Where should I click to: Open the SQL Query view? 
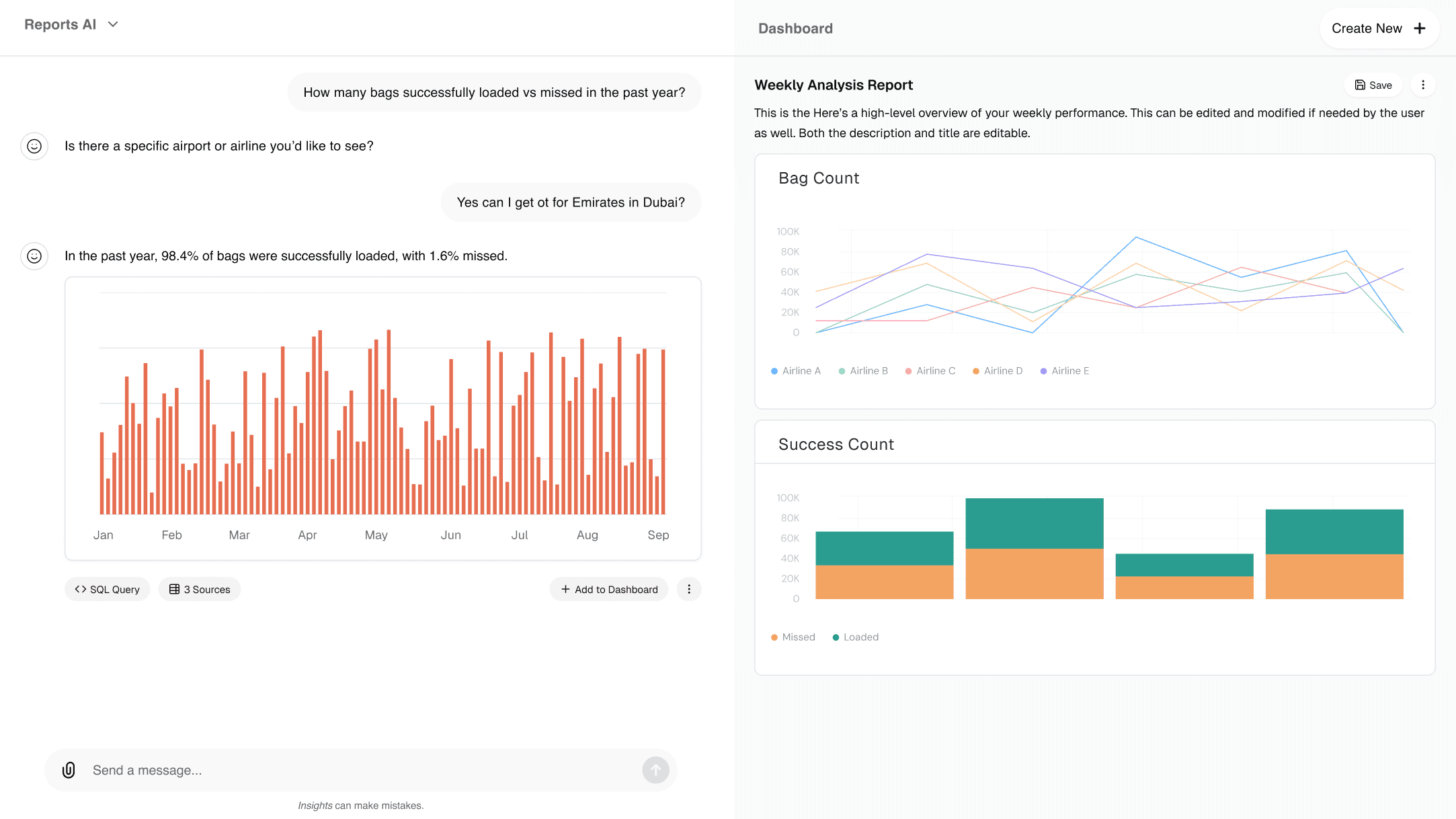coord(107,589)
